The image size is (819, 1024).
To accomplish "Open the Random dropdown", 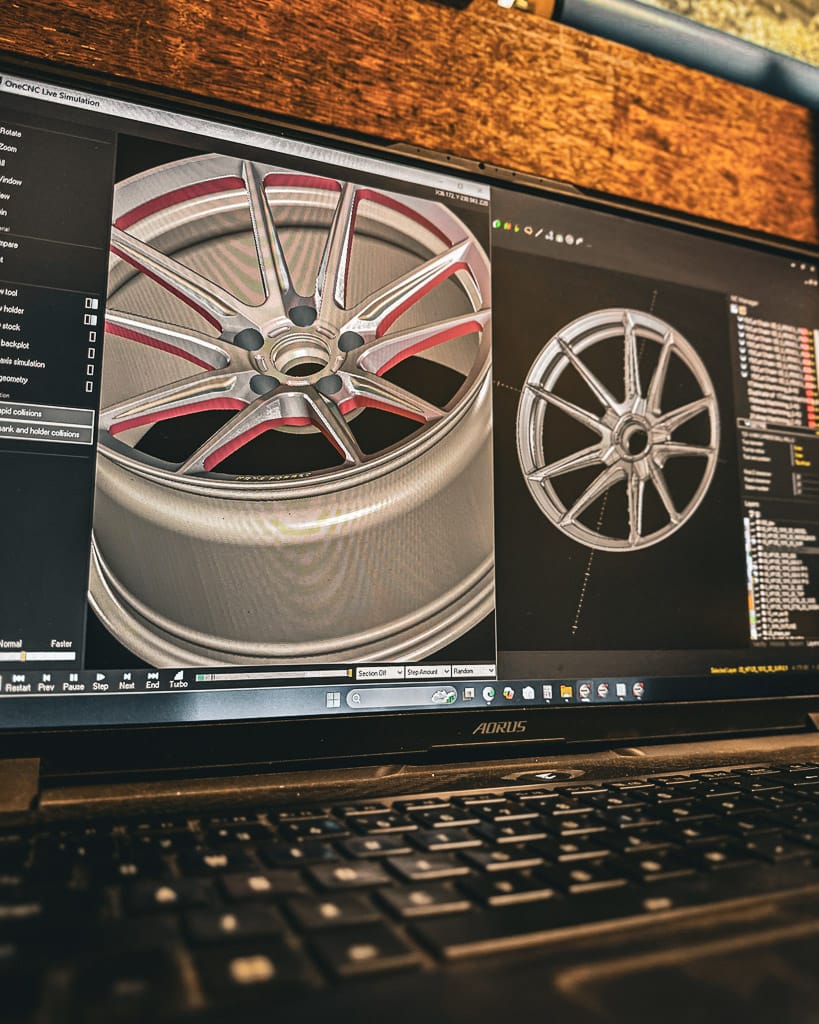I will pos(472,671).
